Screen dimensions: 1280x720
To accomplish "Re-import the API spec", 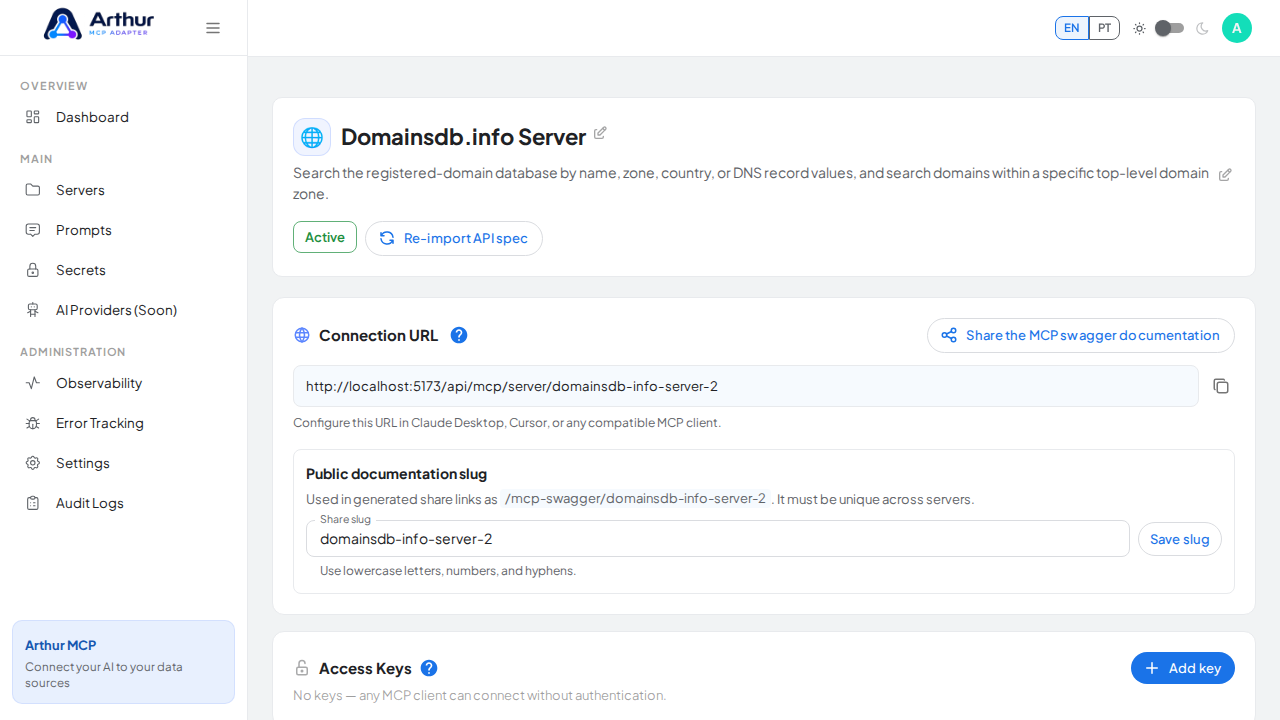I will (x=454, y=238).
